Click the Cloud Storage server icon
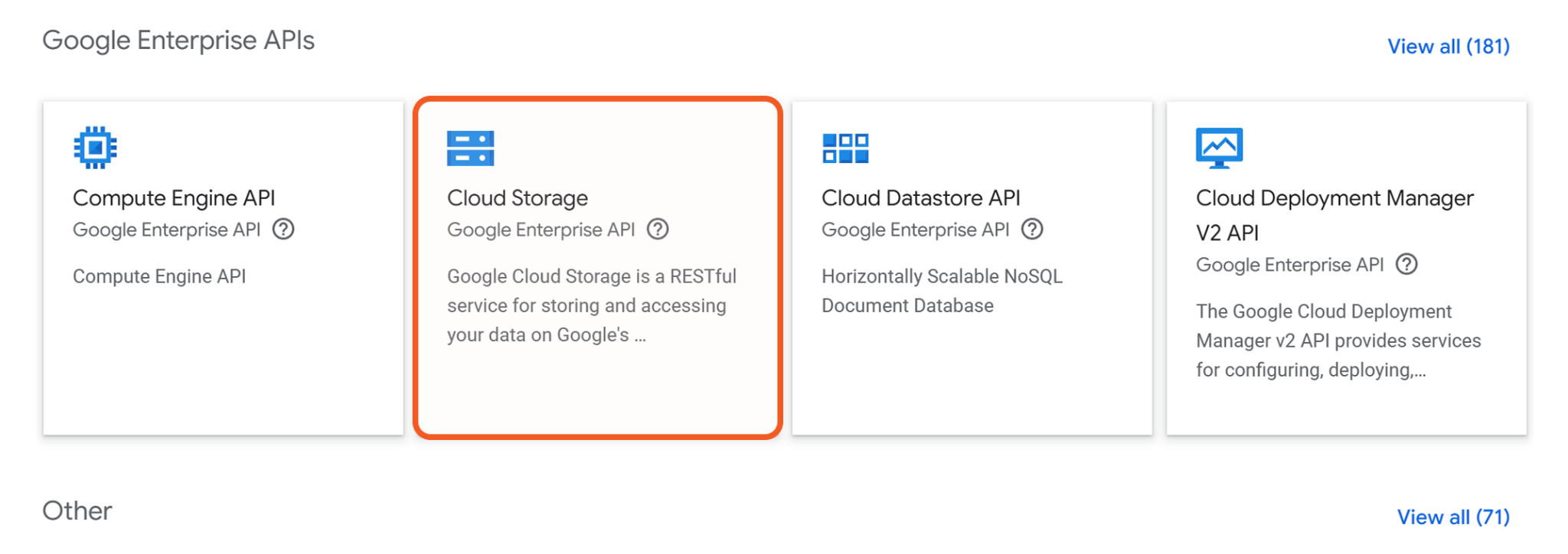The height and width of the screenshot is (554, 1568). point(470,148)
